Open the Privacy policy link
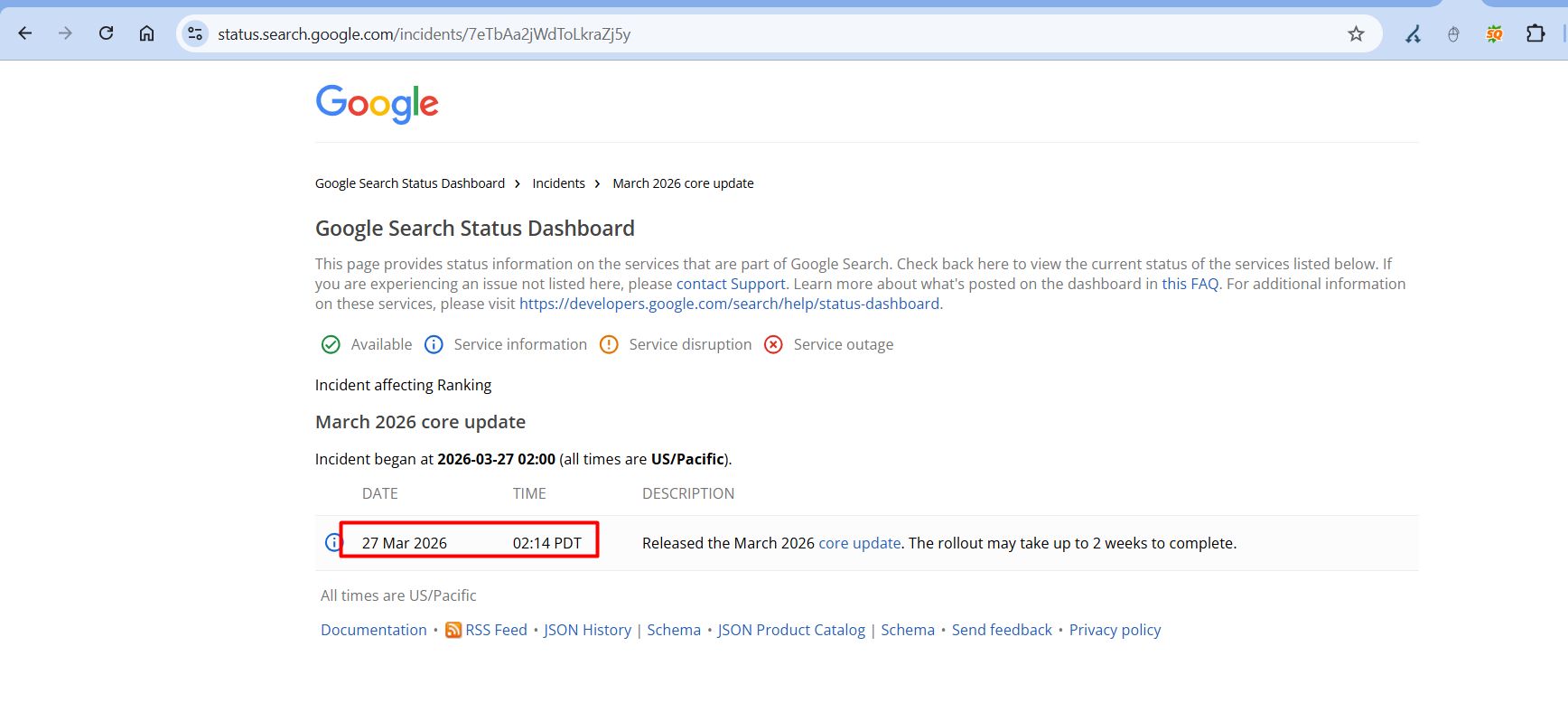 click(x=1115, y=630)
